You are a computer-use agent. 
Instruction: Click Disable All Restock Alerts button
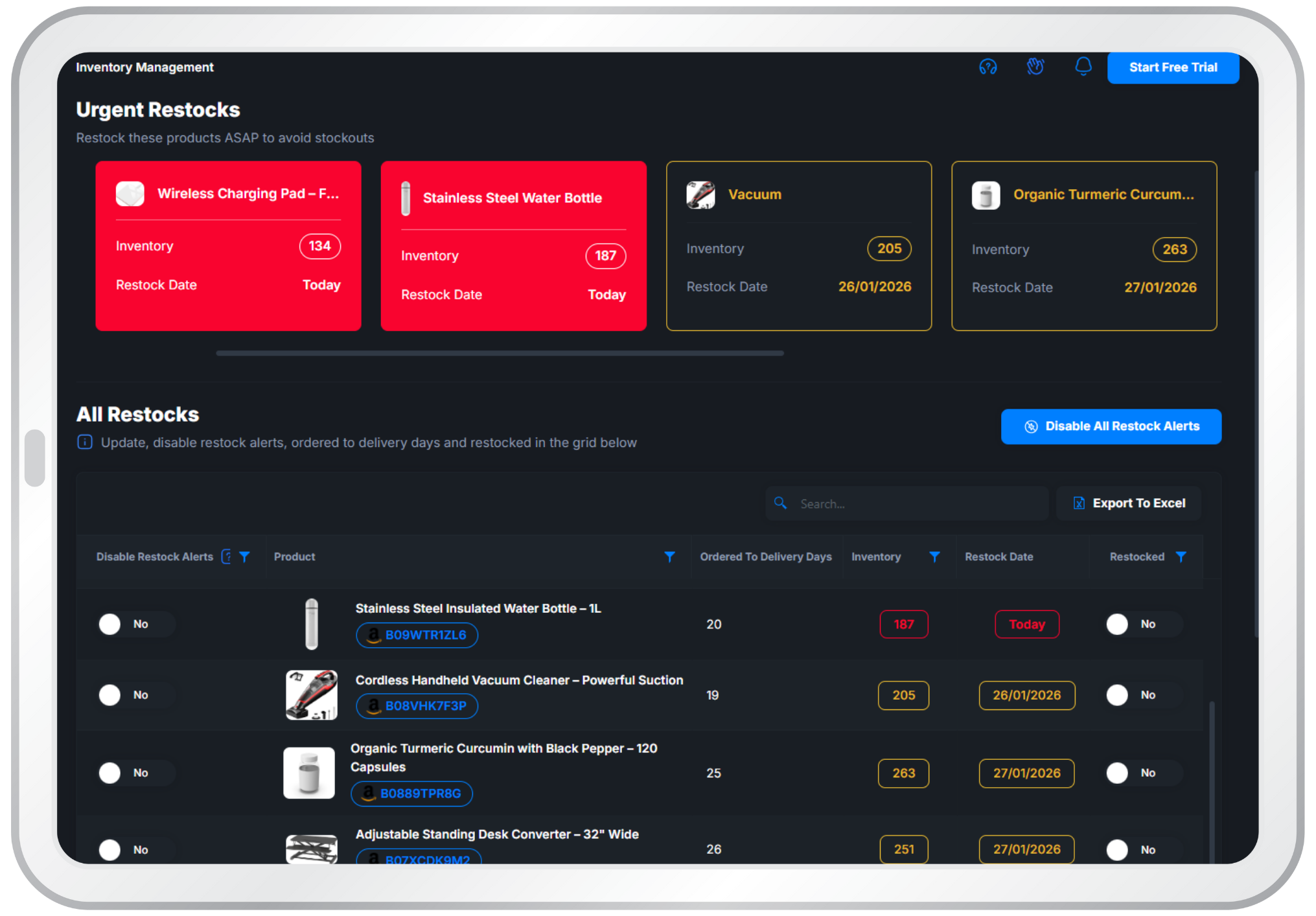pyautogui.click(x=1111, y=426)
